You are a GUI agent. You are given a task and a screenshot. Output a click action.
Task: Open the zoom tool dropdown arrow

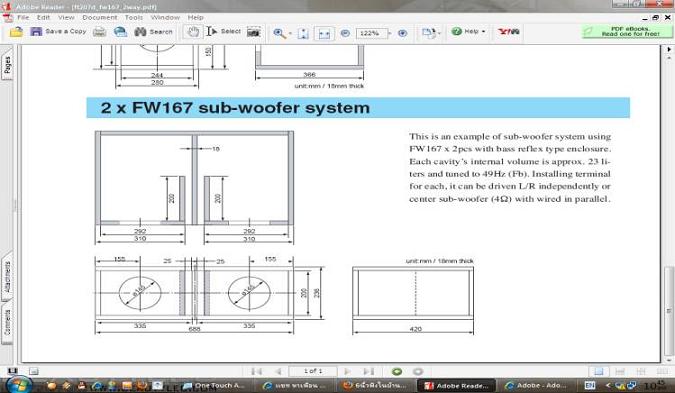tap(290, 33)
